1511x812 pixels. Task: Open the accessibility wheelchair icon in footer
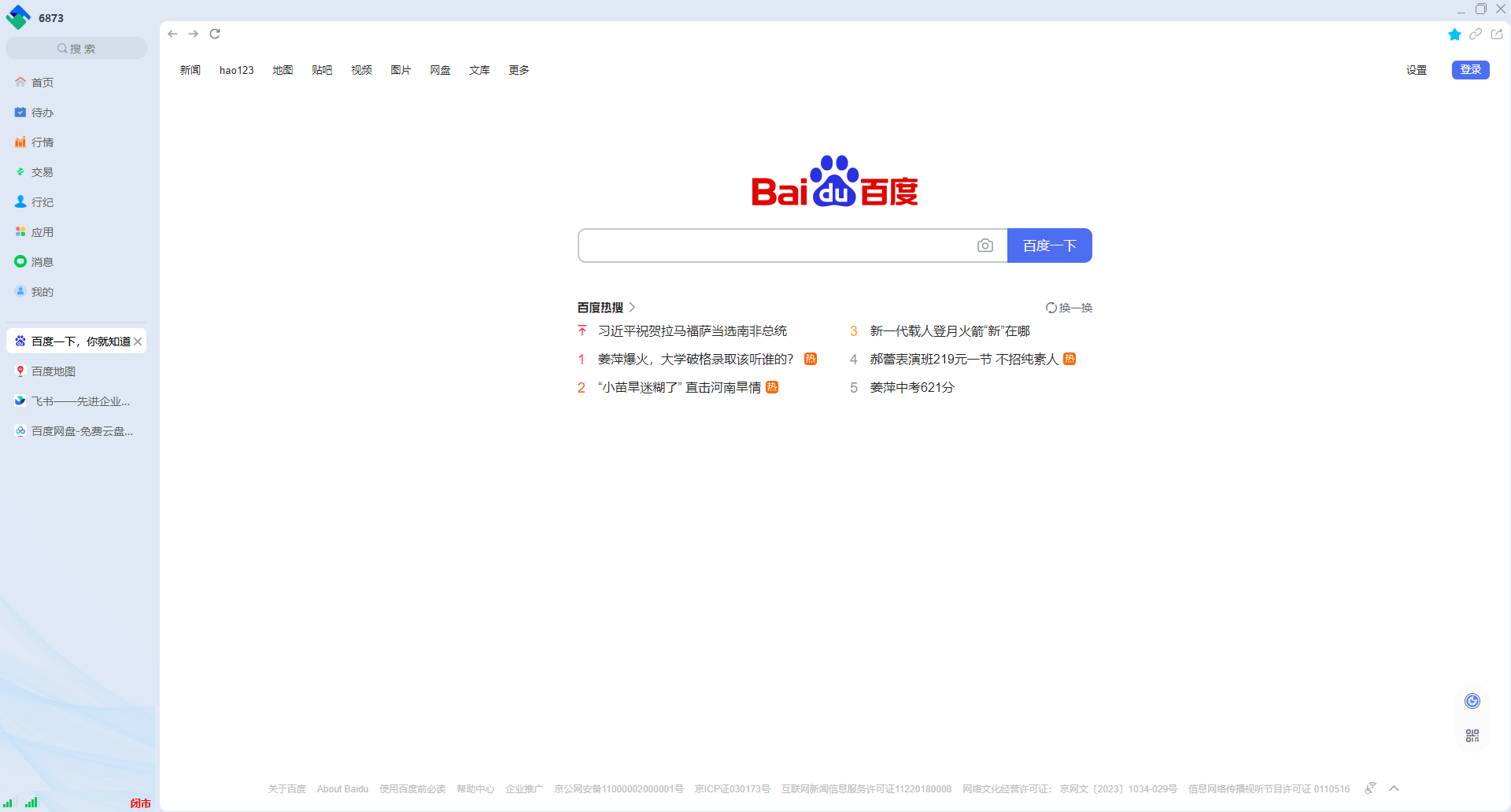1370,788
